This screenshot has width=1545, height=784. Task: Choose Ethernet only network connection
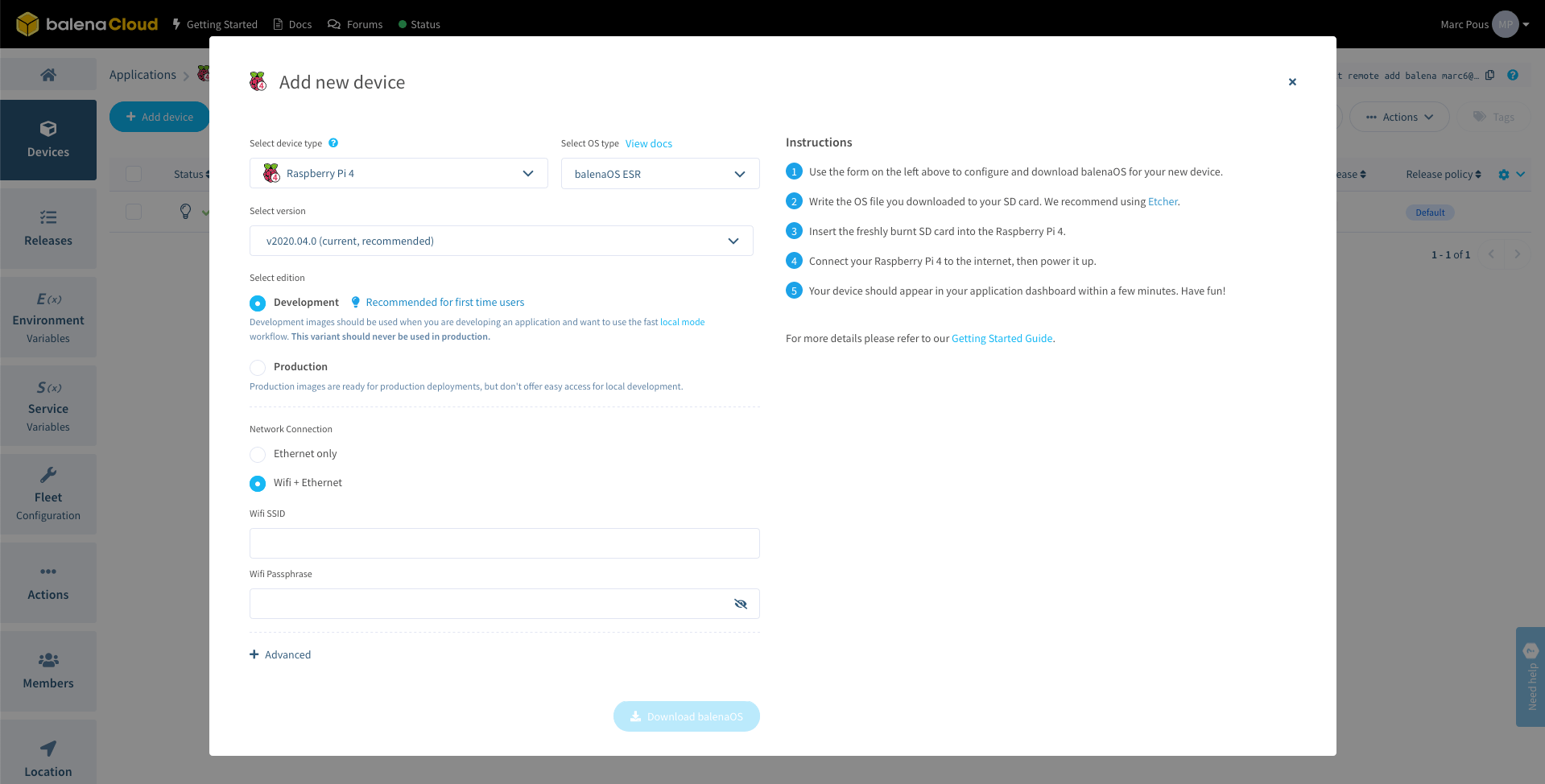(257, 454)
